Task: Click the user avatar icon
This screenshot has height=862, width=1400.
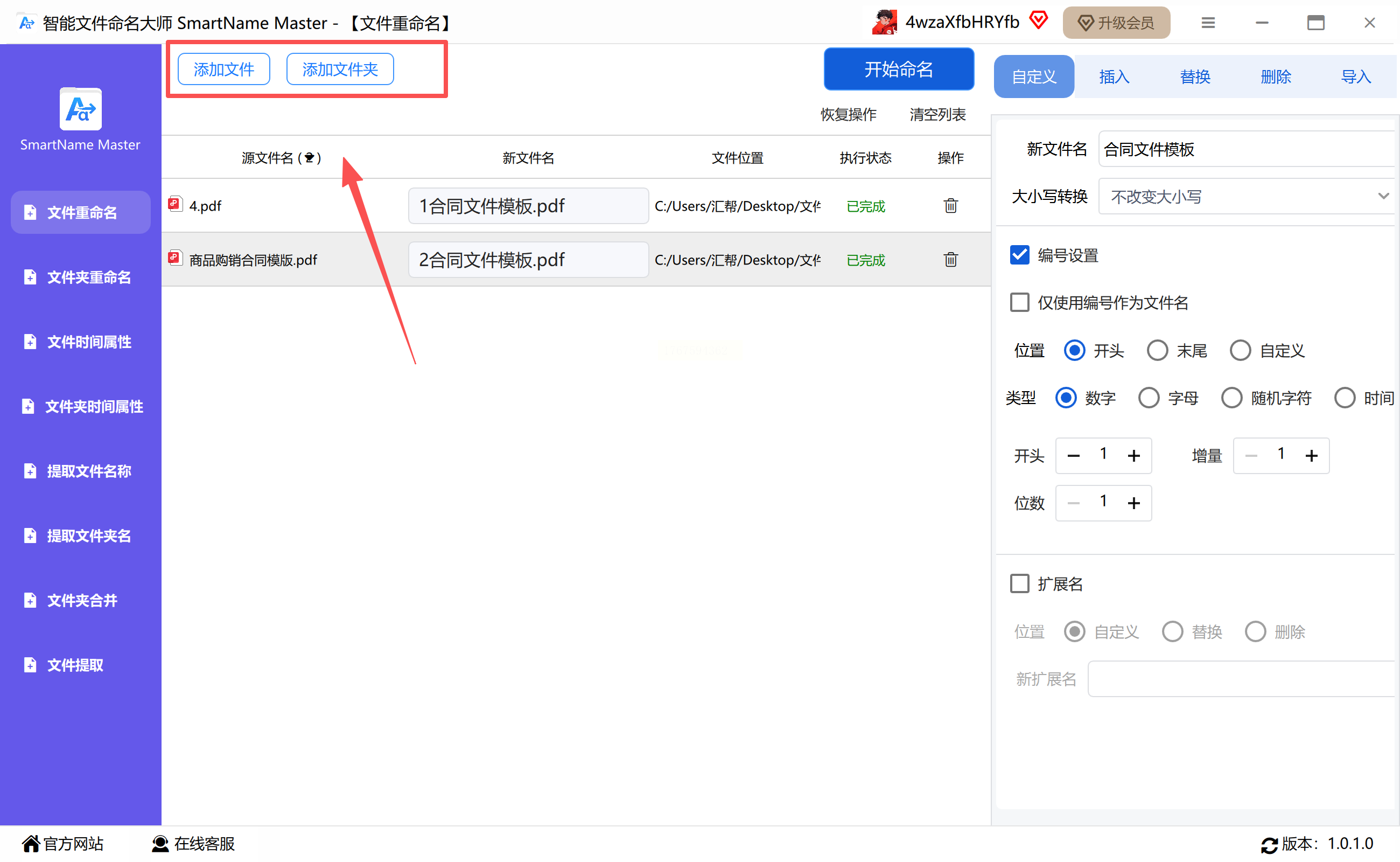Action: (x=884, y=23)
